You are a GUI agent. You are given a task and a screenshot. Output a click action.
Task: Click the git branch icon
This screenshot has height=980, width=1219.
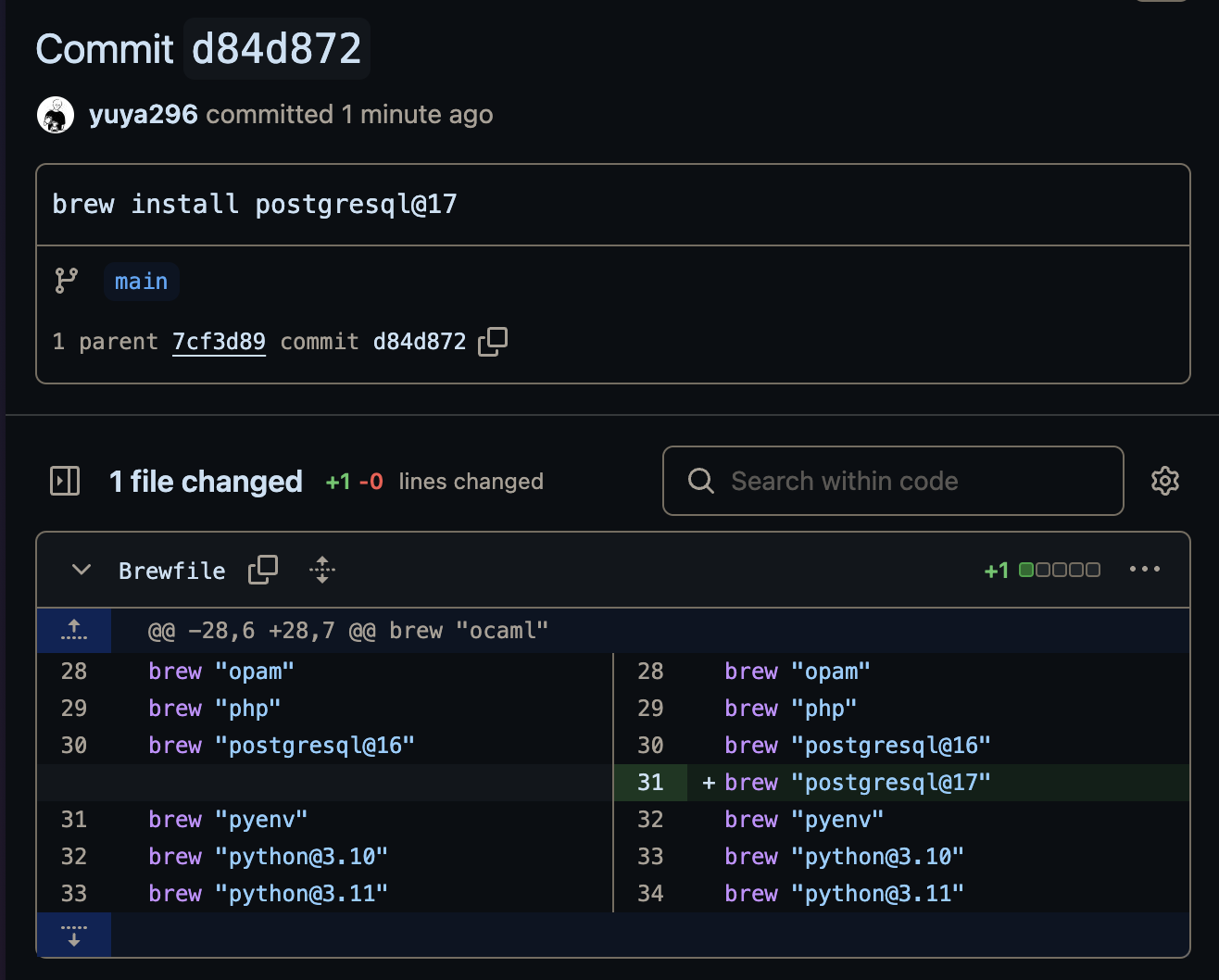pyautogui.click(x=67, y=281)
